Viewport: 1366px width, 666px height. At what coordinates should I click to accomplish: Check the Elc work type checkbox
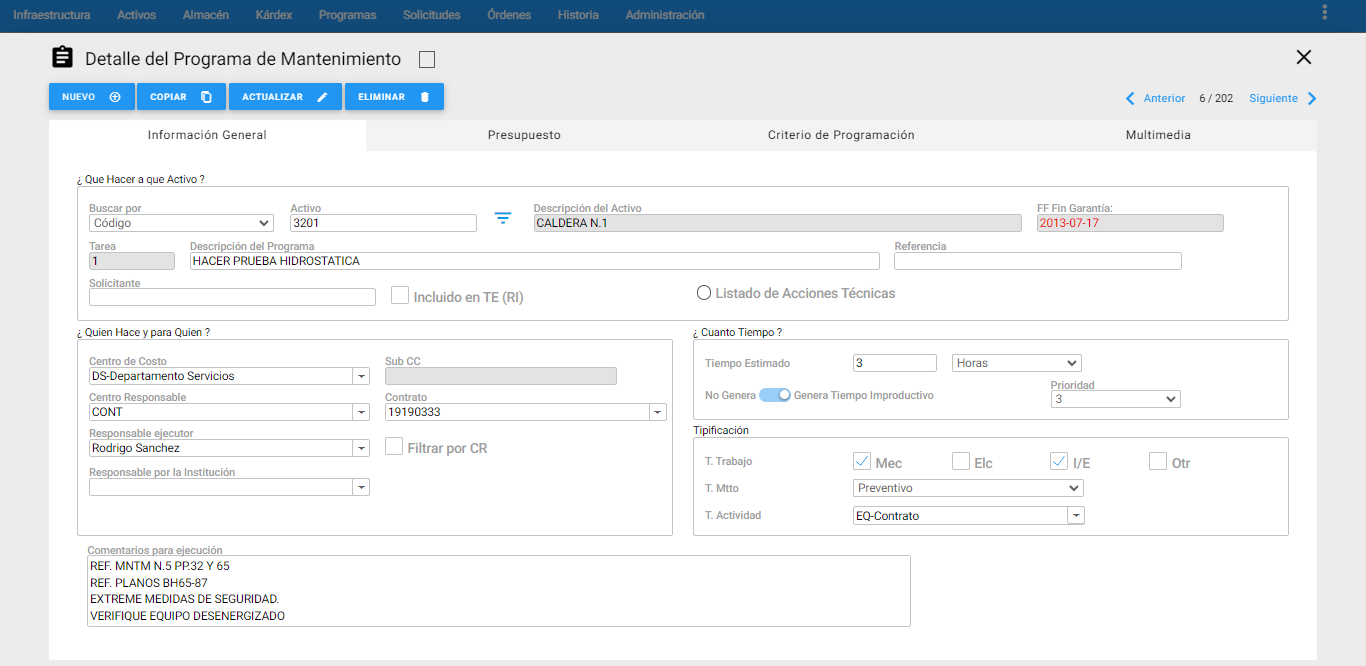tap(960, 461)
